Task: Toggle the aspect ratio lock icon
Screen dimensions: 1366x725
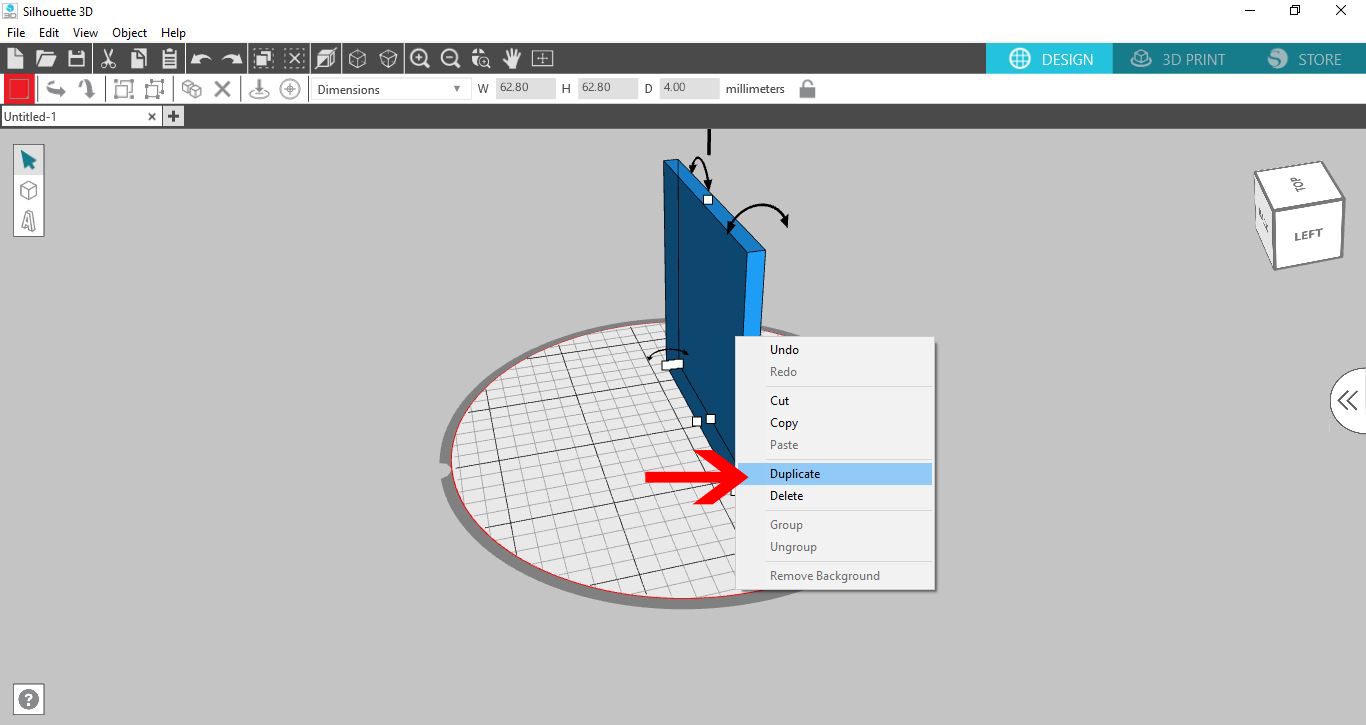Action: point(807,89)
